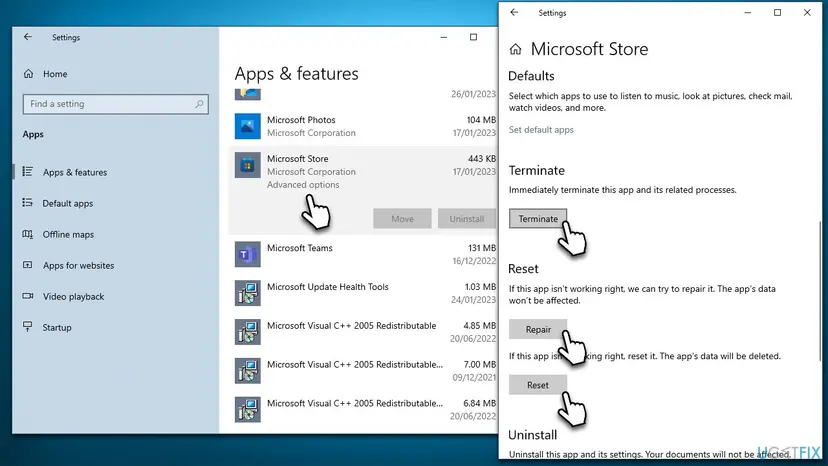The image size is (828, 466).
Task: Click icon of 4.85 MB Visual C++ 2005 entry
Action: [248, 332]
